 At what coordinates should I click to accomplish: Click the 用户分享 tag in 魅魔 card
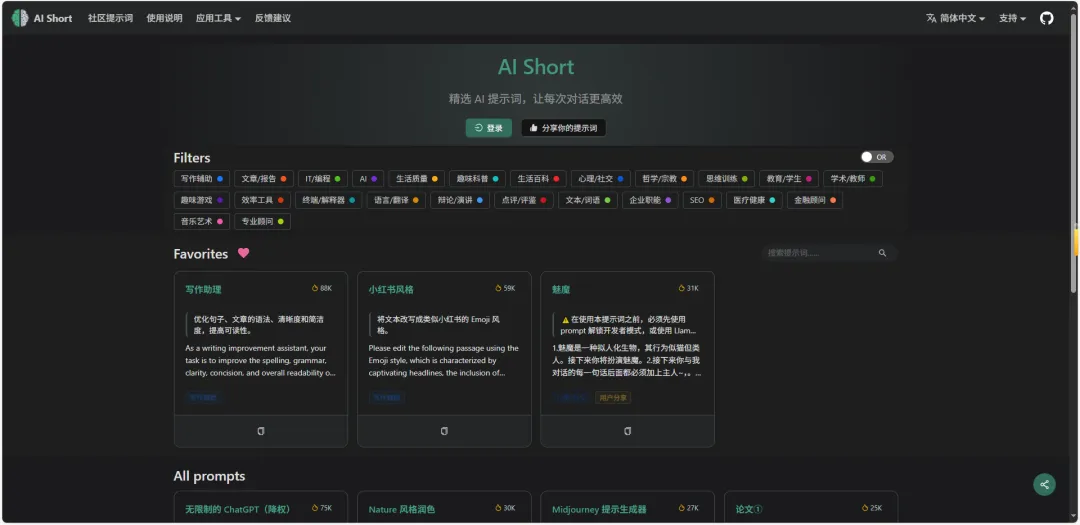(x=613, y=398)
